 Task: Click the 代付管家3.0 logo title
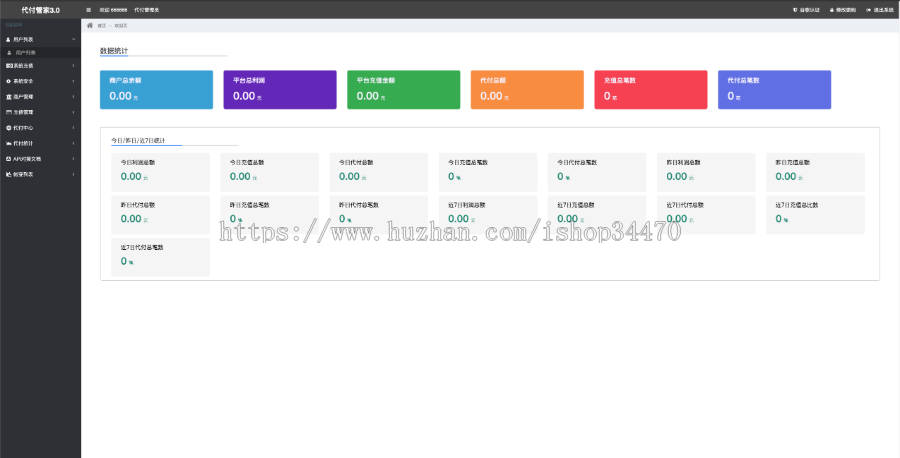pos(40,9)
